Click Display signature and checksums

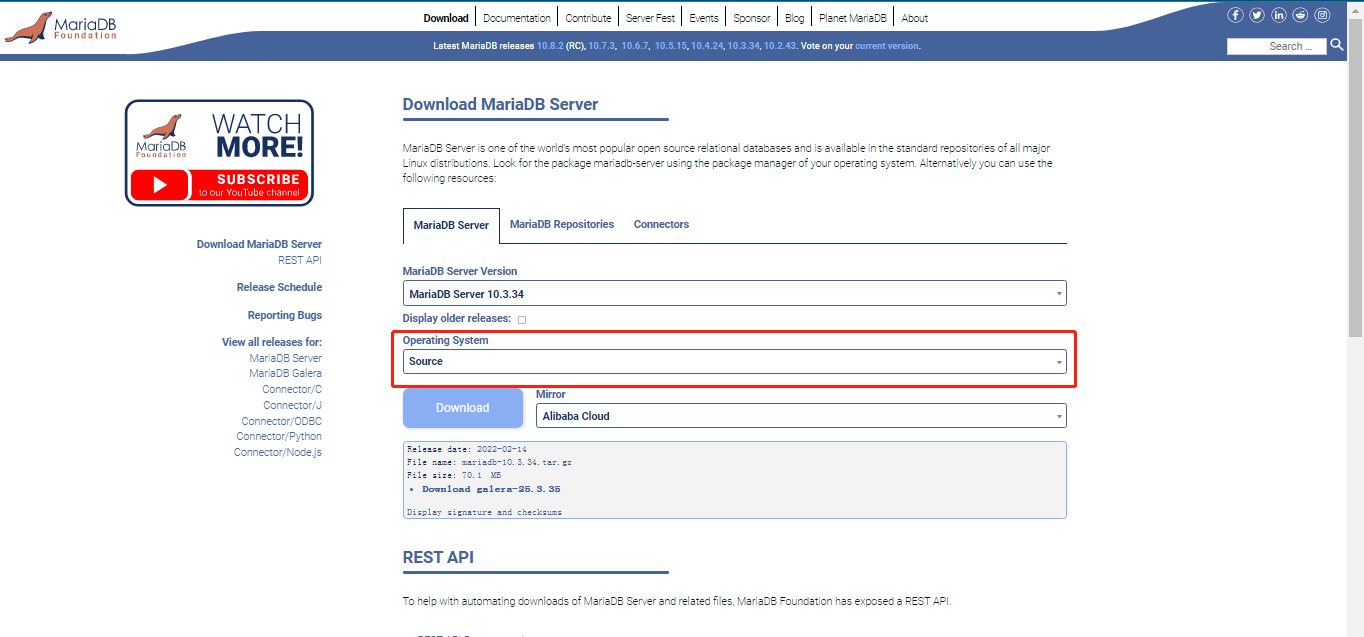[x=484, y=512]
